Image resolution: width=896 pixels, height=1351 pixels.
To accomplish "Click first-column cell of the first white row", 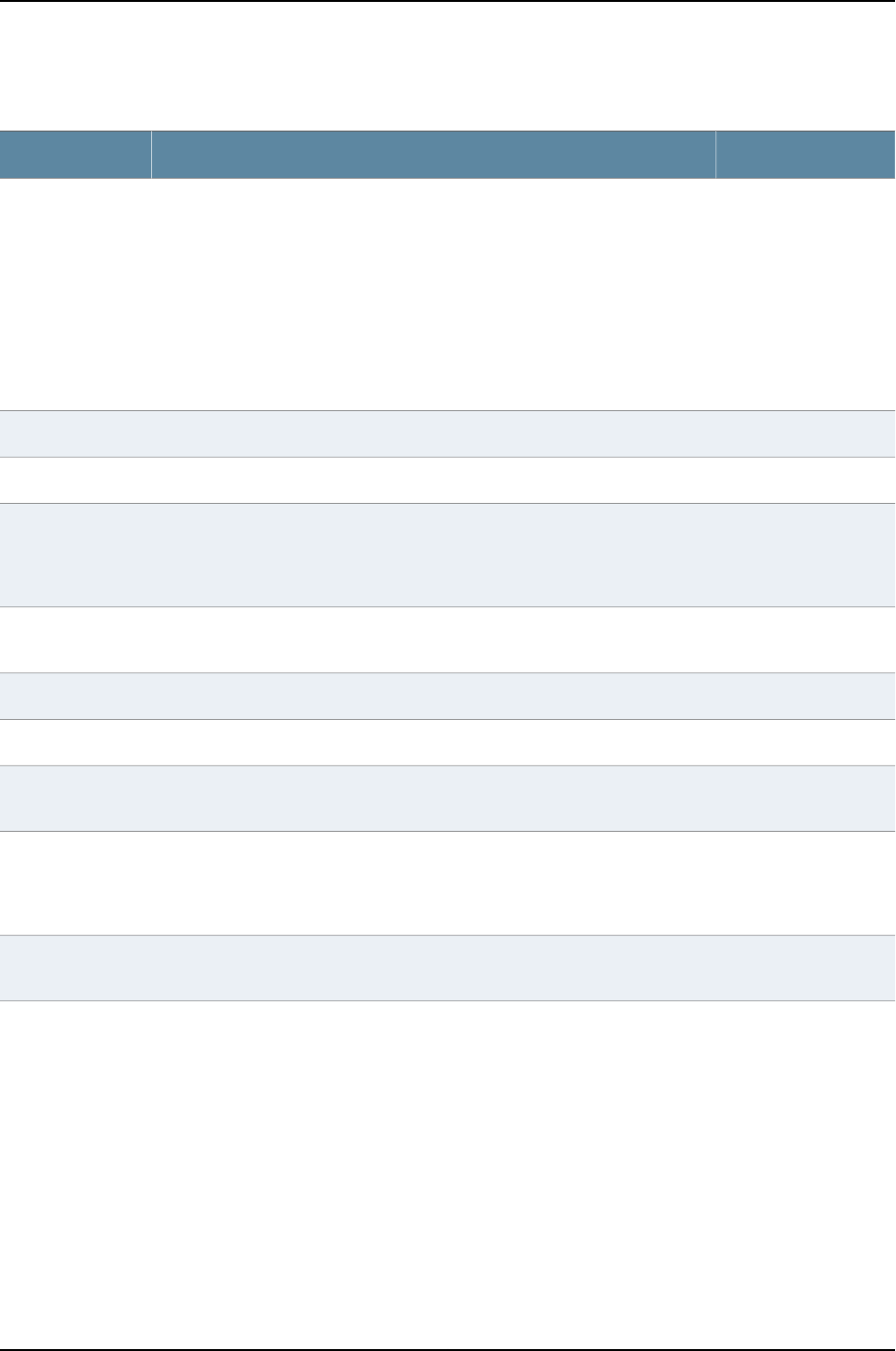I will 76,294.
